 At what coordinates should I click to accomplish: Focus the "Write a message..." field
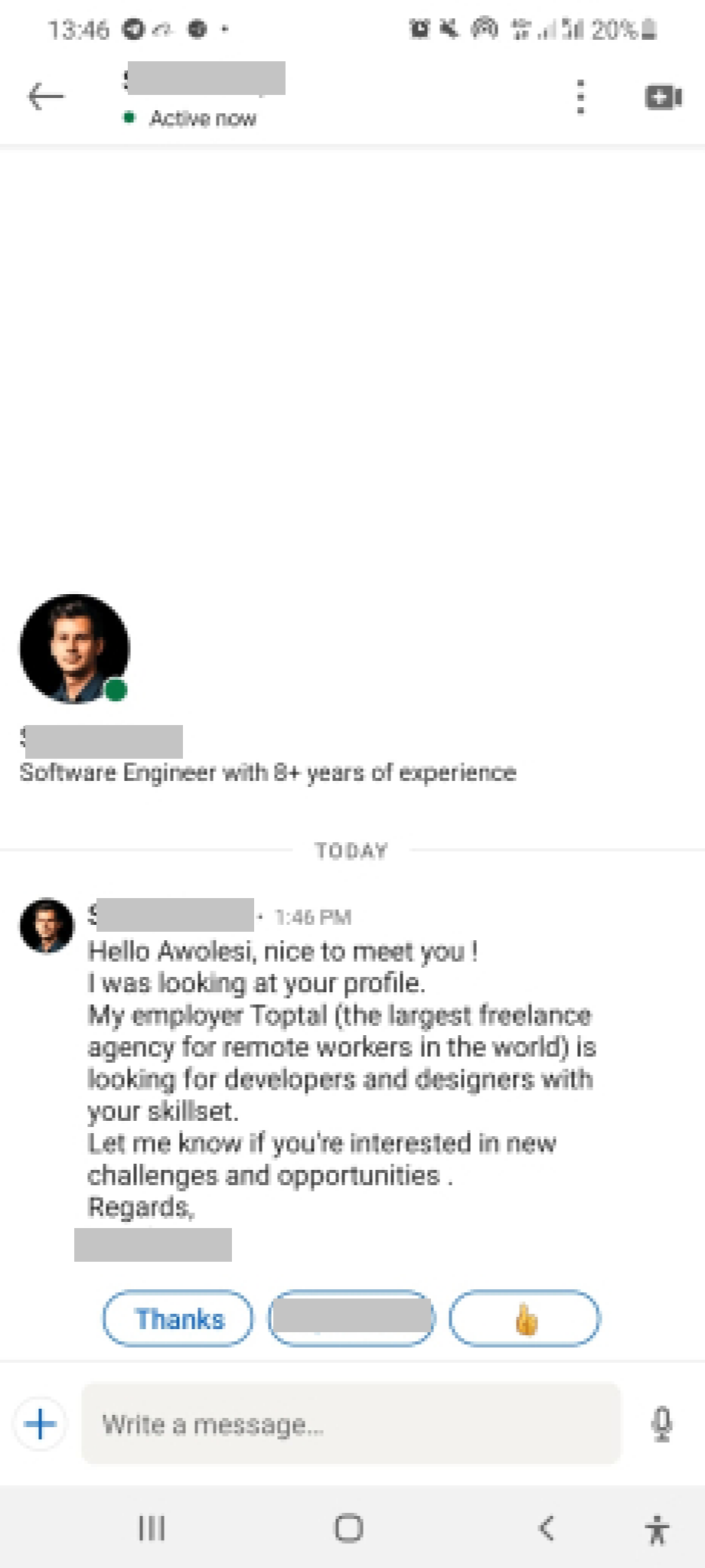[351, 1424]
